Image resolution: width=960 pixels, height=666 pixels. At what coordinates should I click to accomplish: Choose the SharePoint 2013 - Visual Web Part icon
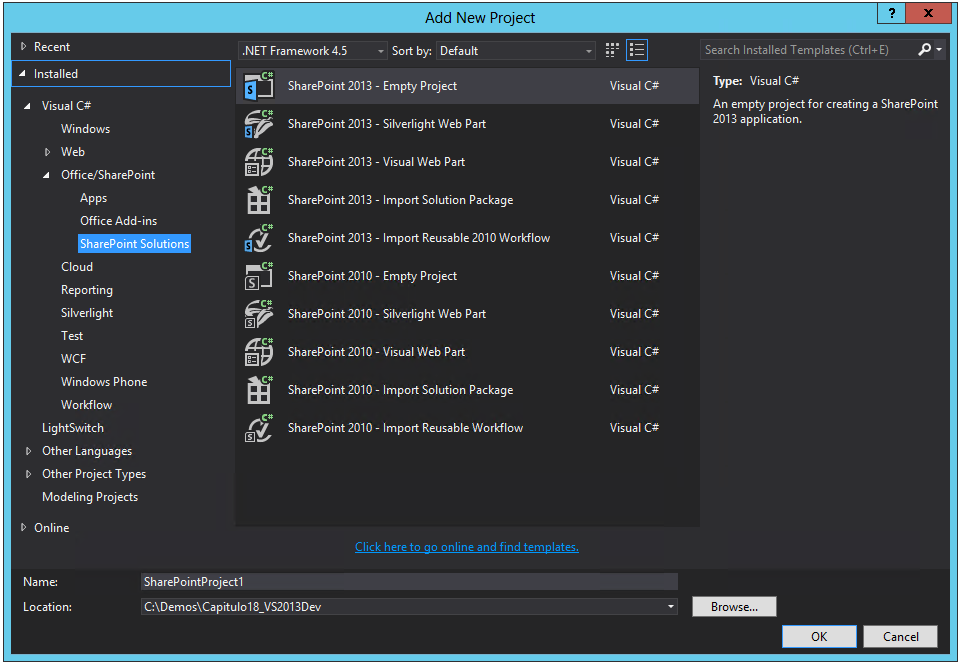(x=259, y=161)
